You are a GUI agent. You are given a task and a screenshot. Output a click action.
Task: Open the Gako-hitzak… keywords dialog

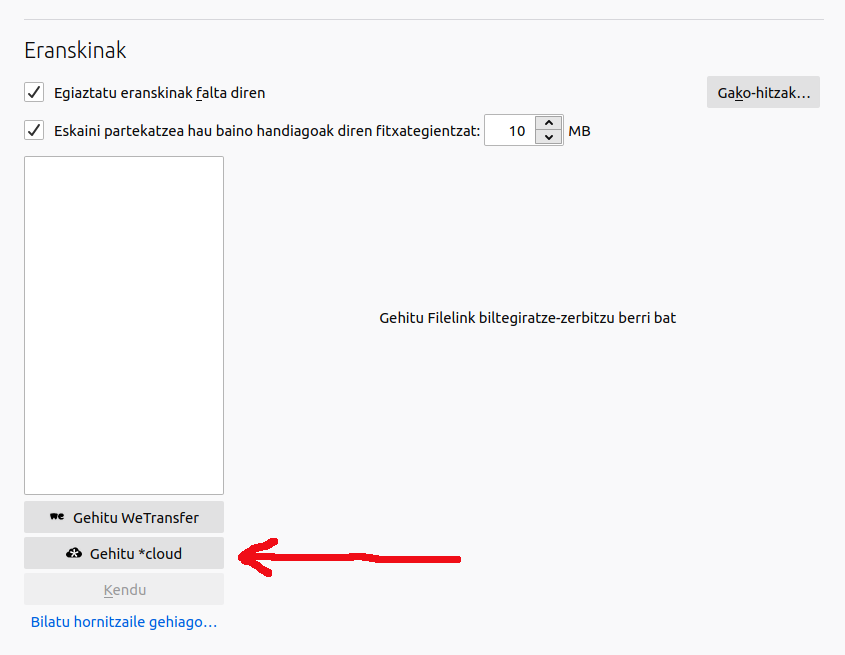pyautogui.click(x=763, y=93)
